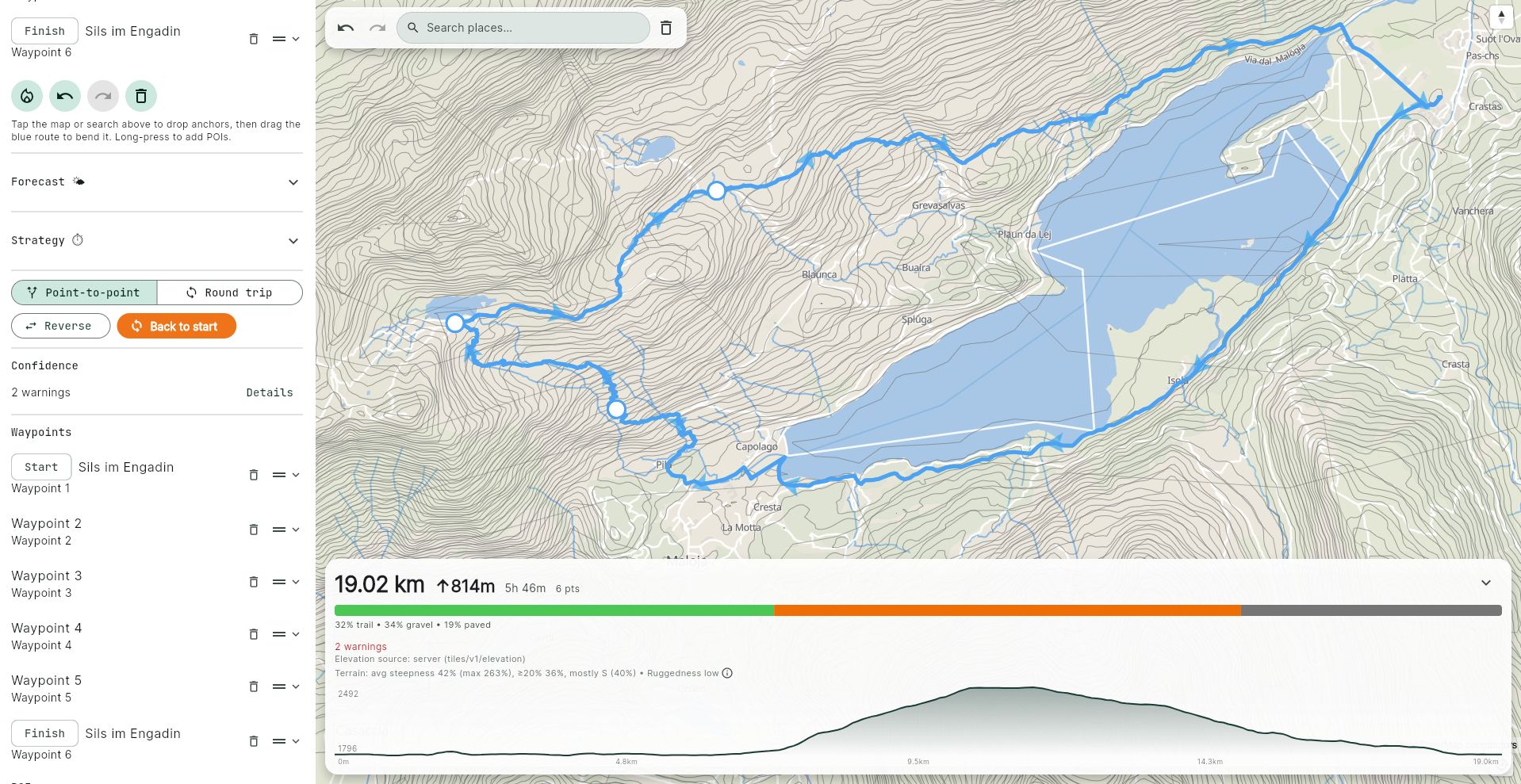Image resolution: width=1521 pixels, height=784 pixels.
Task: Click the drag handle next to Waypoint 2
Action: (x=277, y=529)
